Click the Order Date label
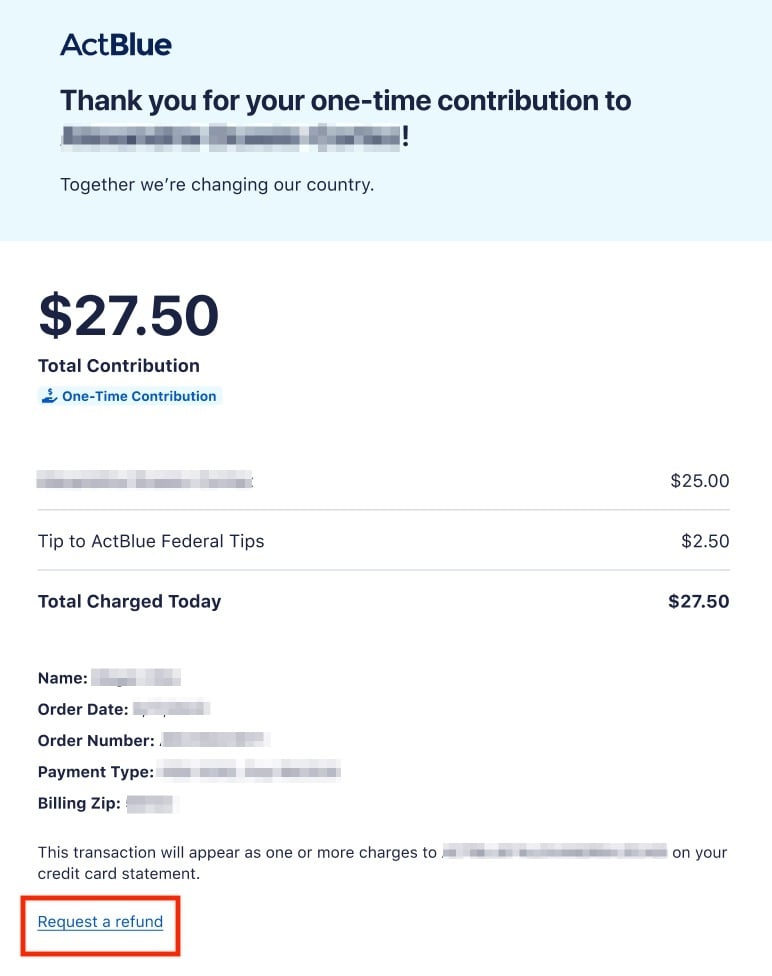This screenshot has height=976, width=772. tap(83, 709)
